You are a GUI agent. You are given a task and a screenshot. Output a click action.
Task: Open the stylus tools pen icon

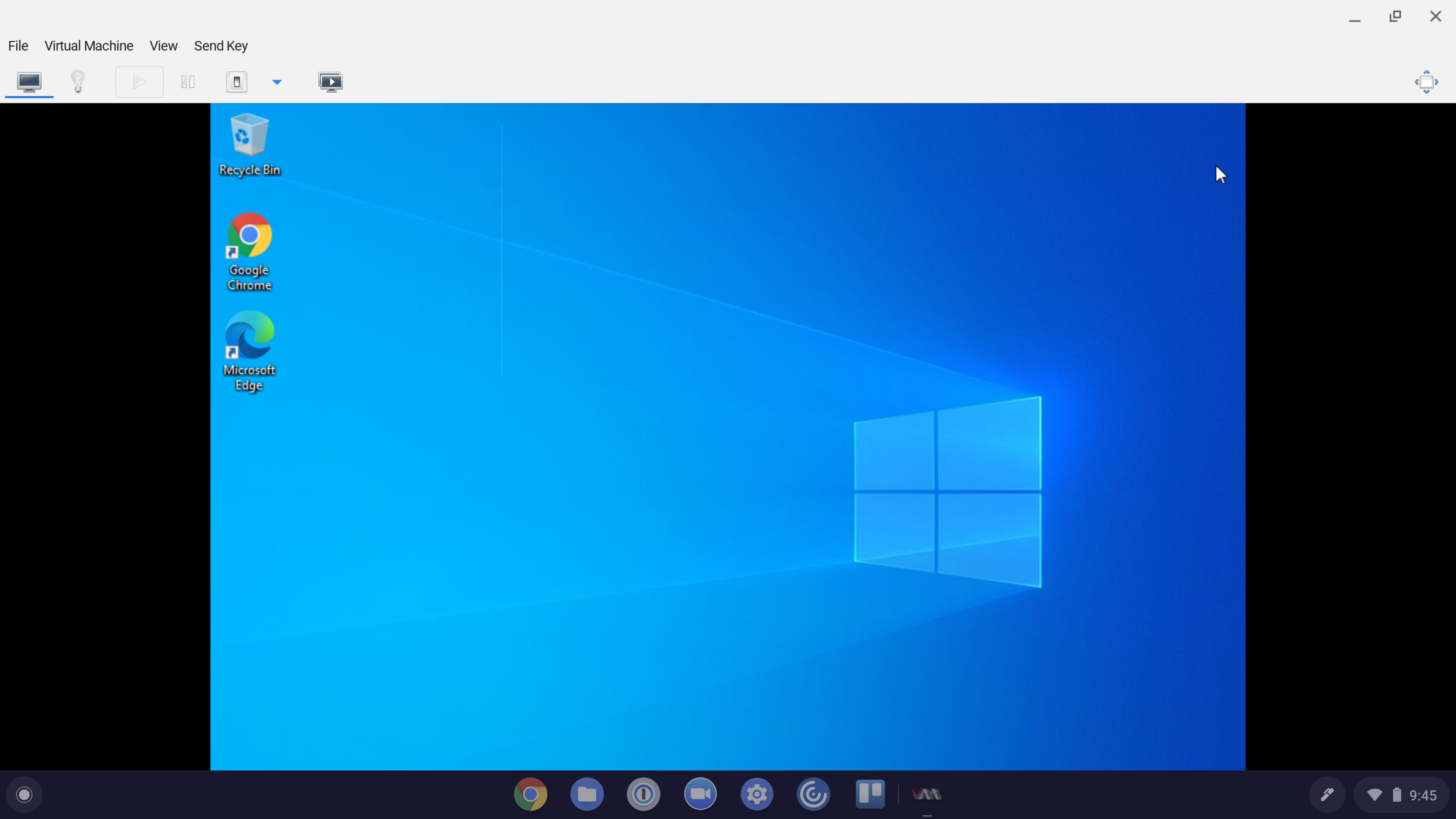coord(1327,795)
